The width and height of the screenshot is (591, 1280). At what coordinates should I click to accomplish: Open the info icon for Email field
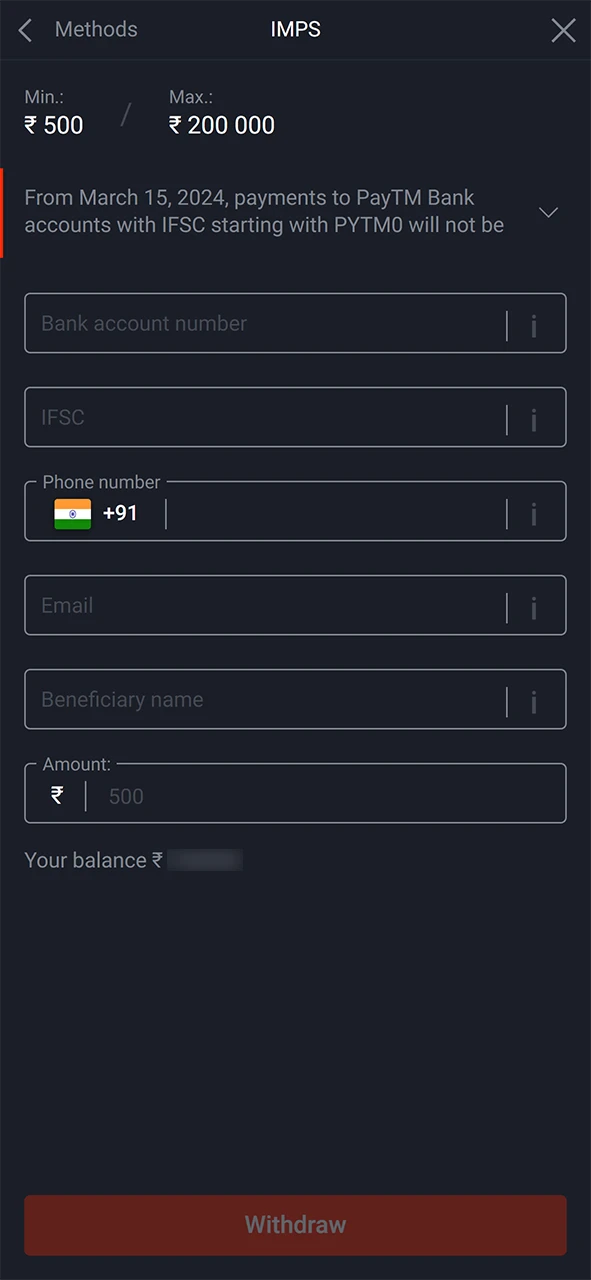(x=533, y=607)
